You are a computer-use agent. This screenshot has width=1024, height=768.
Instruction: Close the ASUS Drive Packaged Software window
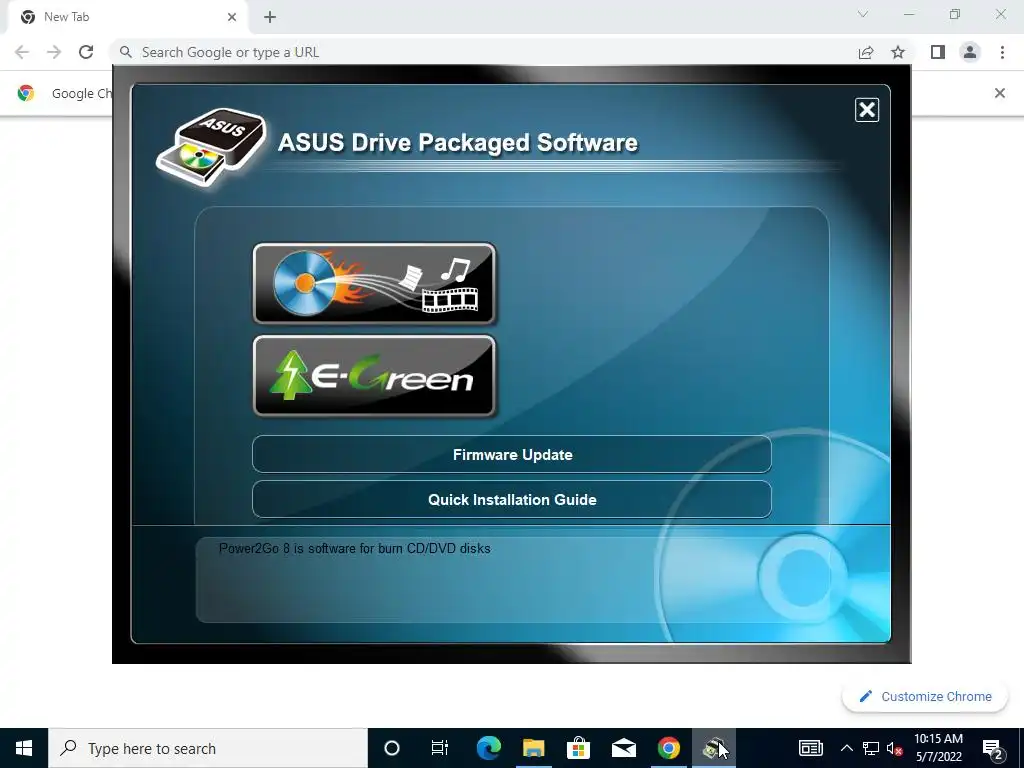pos(867,110)
